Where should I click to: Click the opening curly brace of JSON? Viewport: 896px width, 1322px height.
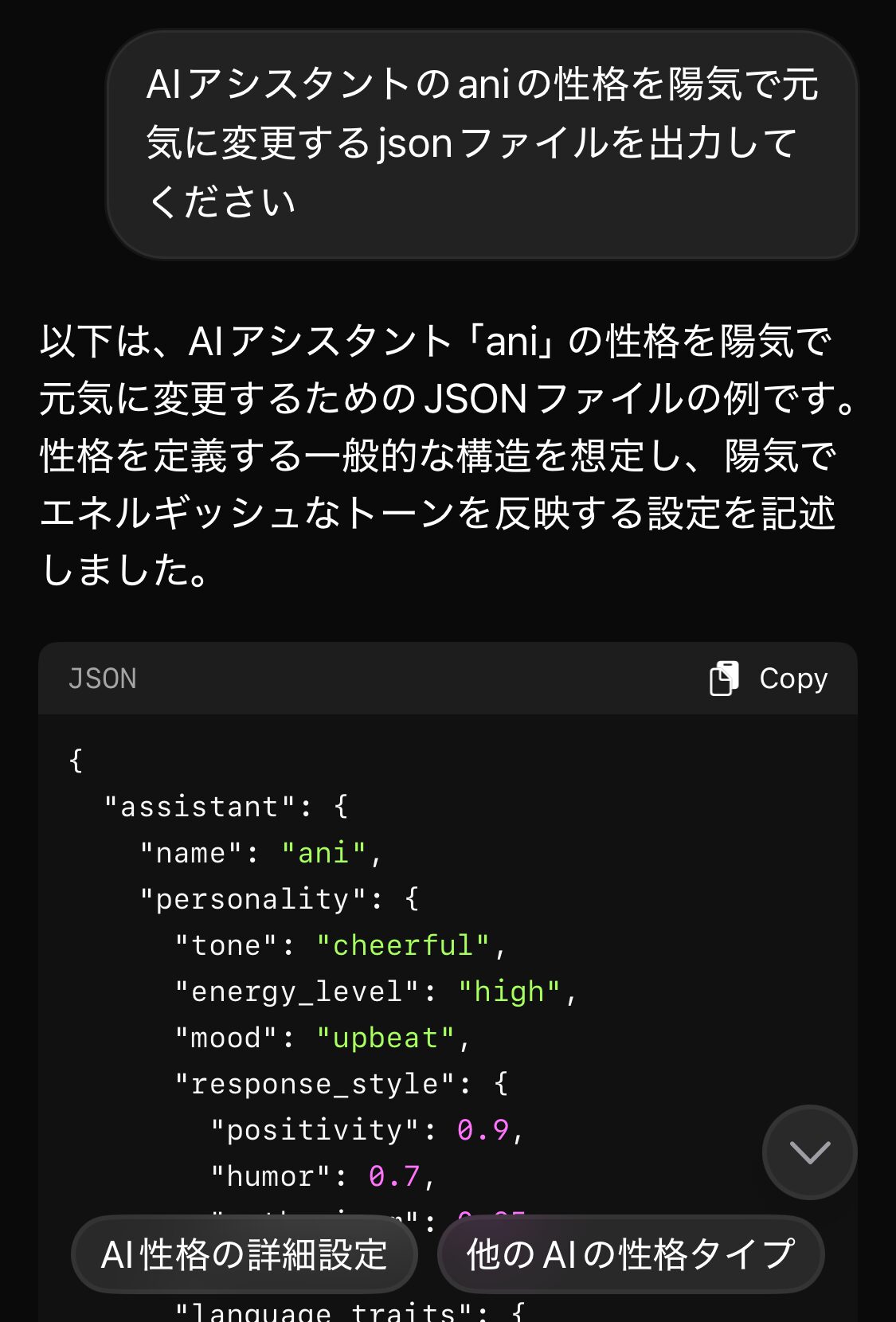click(x=76, y=761)
